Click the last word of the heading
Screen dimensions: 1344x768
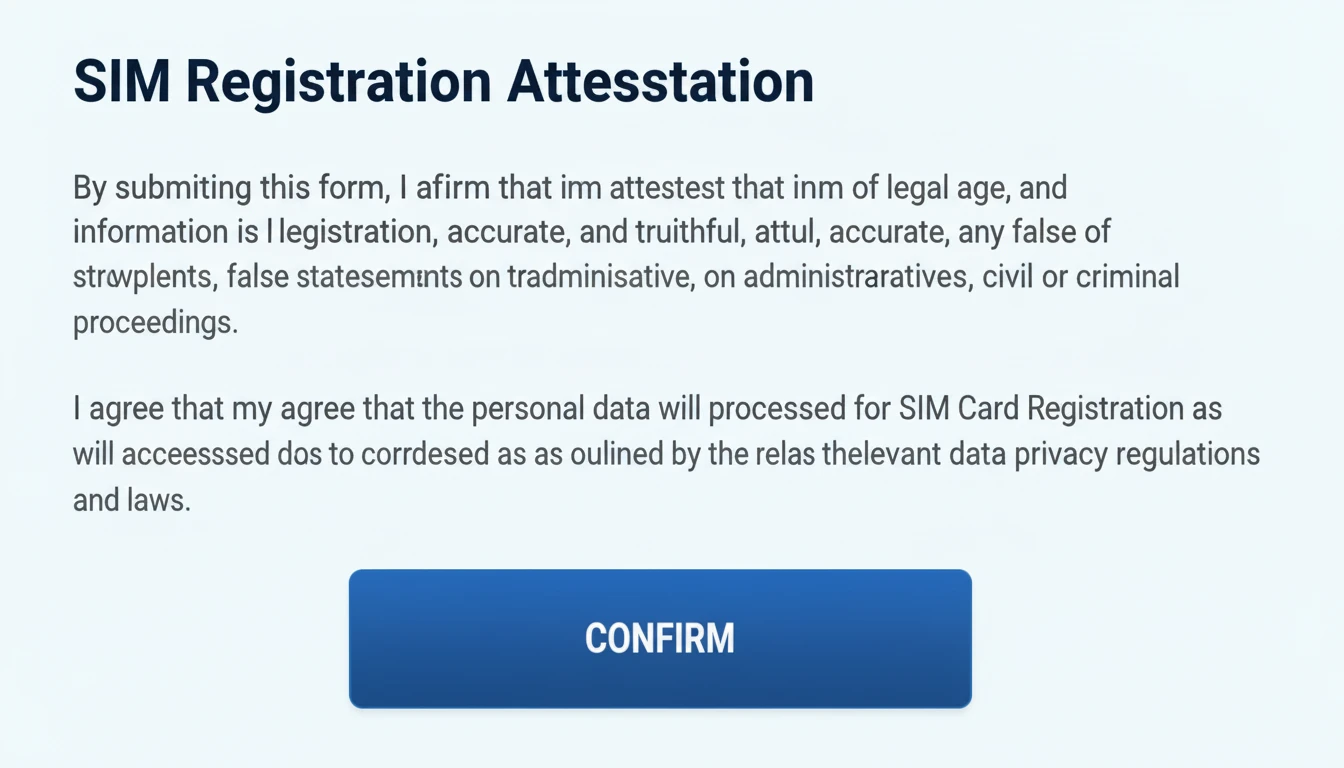660,83
